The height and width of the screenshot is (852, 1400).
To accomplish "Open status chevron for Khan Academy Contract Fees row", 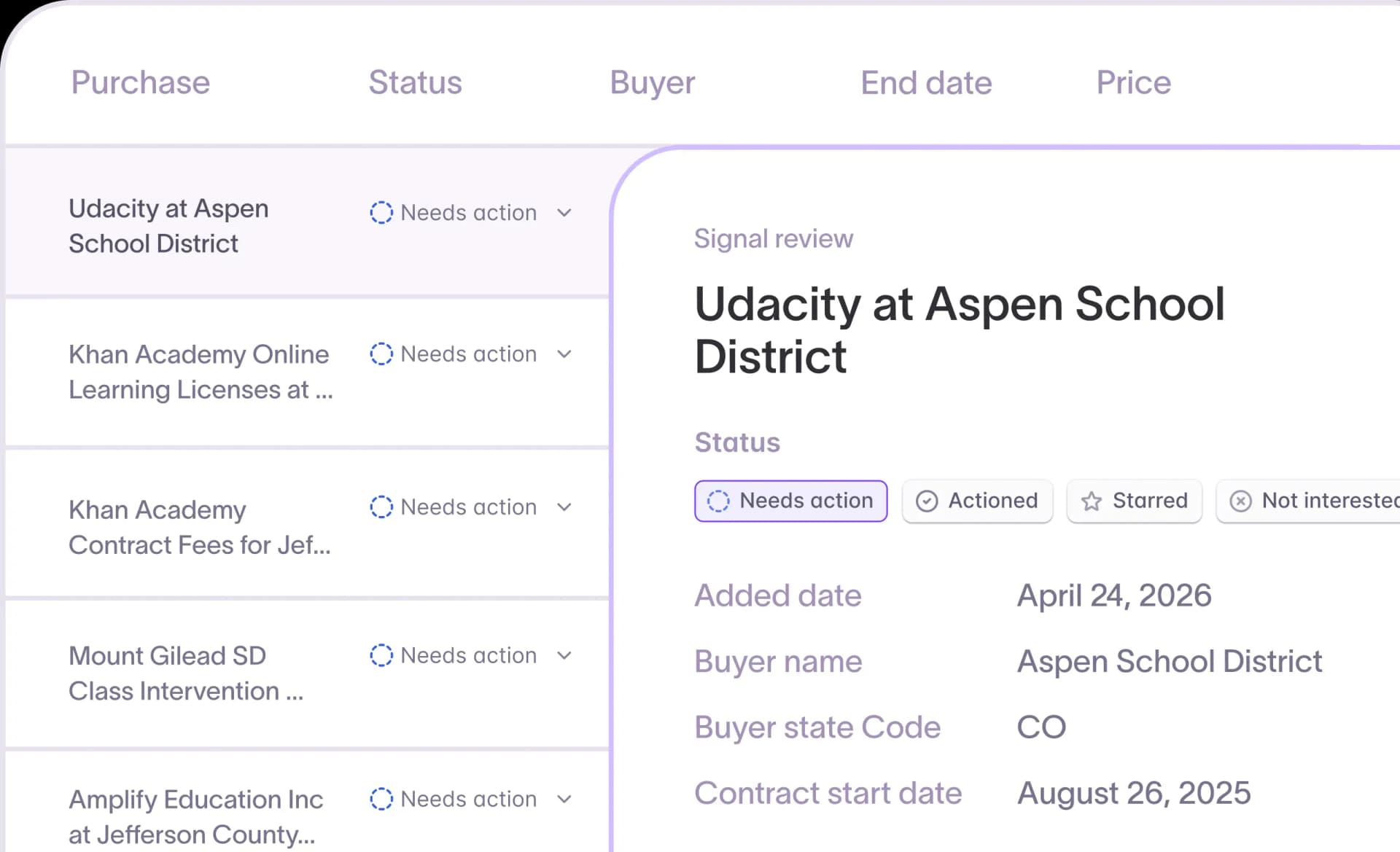I will (x=564, y=507).
